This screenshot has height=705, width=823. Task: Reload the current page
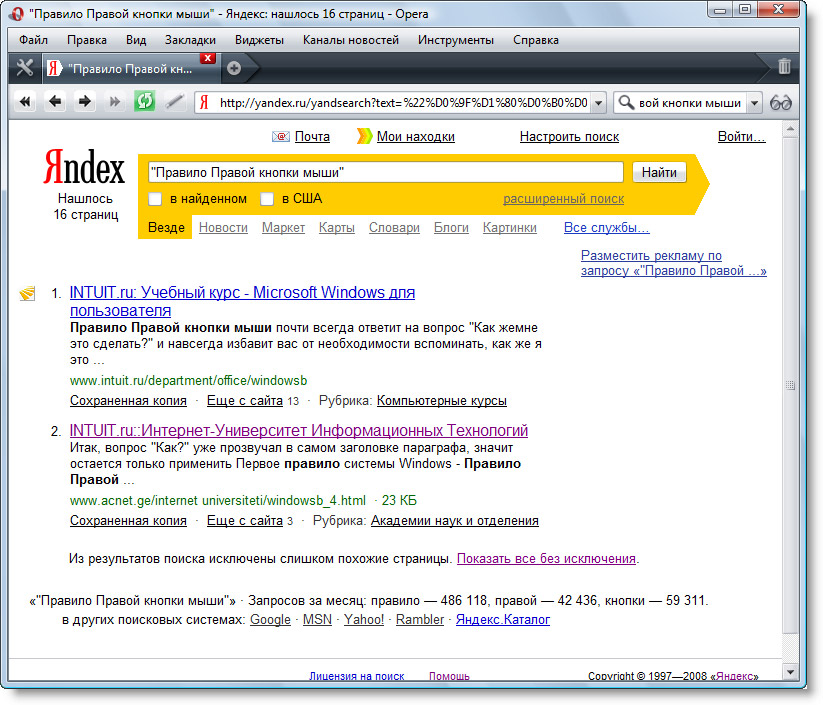[144, 101]
